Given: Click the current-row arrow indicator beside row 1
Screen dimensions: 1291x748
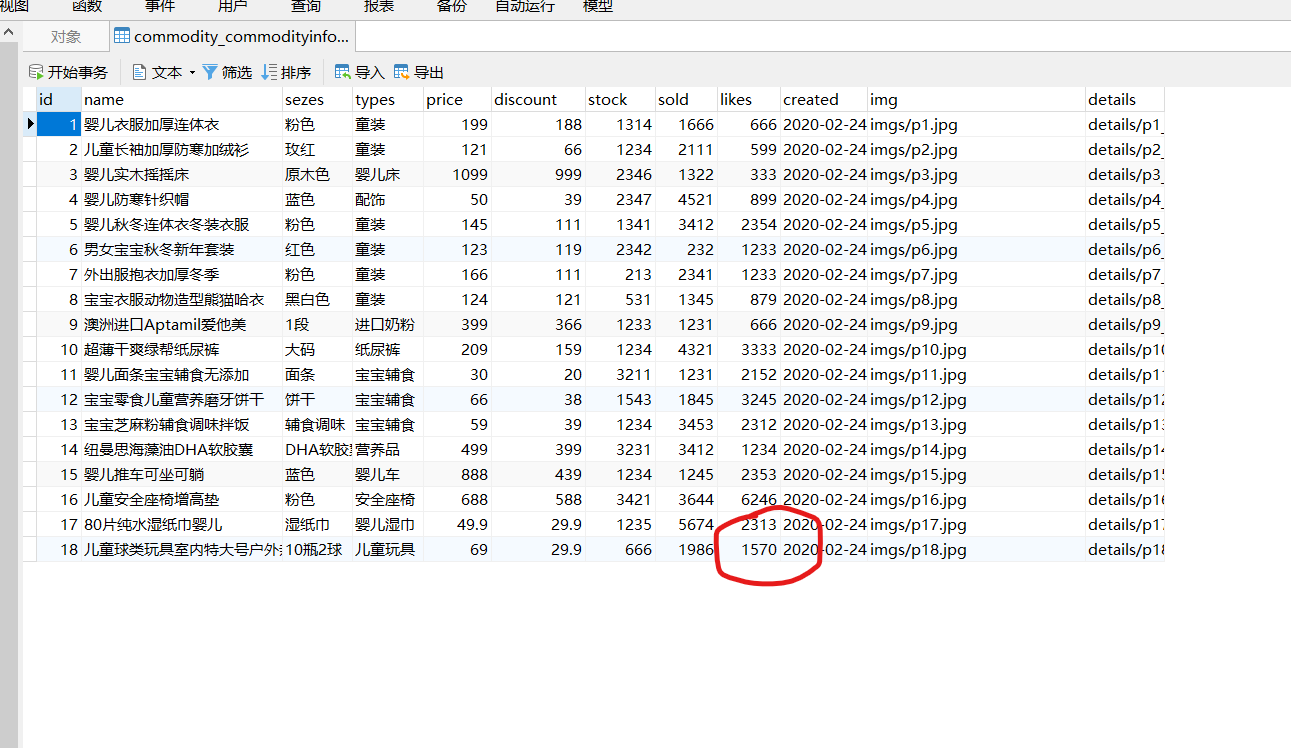Looking at the screenshot, I should (30, 124).
